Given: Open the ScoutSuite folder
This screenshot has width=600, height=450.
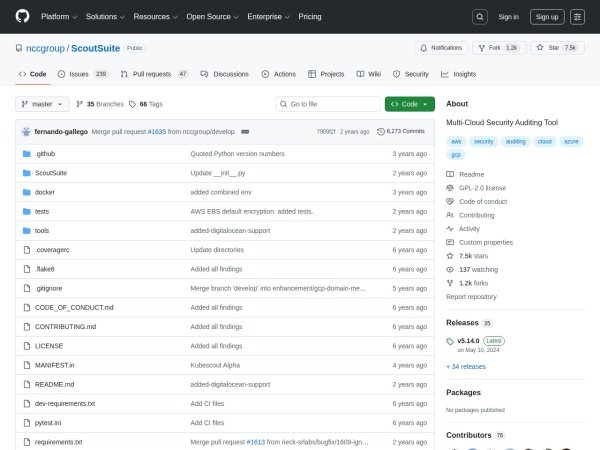Looking at the screenshot, I should pyautogui.click(x=51, y=173).
